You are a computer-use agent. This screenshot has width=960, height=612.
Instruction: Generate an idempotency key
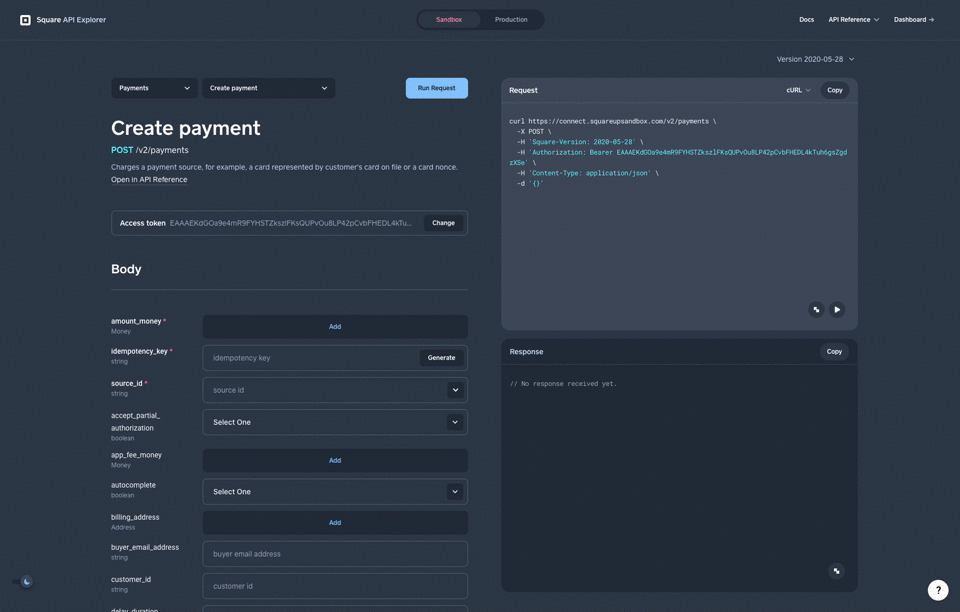(441, 358)
